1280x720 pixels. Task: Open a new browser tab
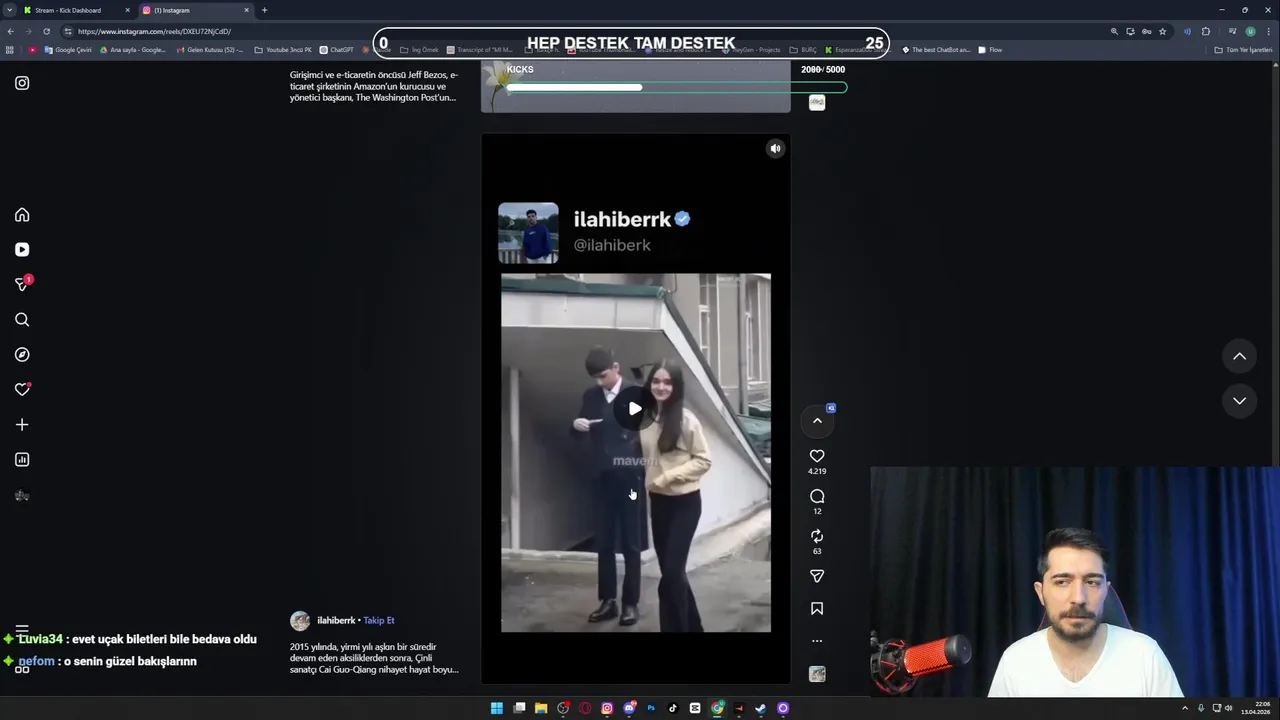[264, 10]
